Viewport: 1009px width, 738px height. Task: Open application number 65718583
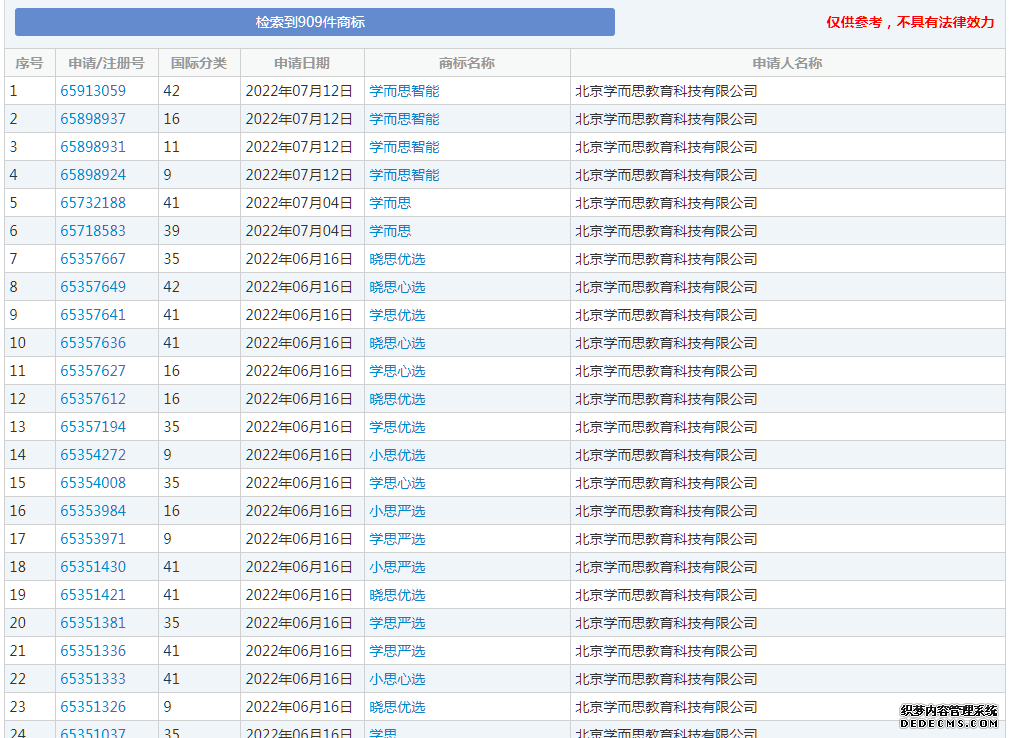pyautogui.click(x=93, y=231)
